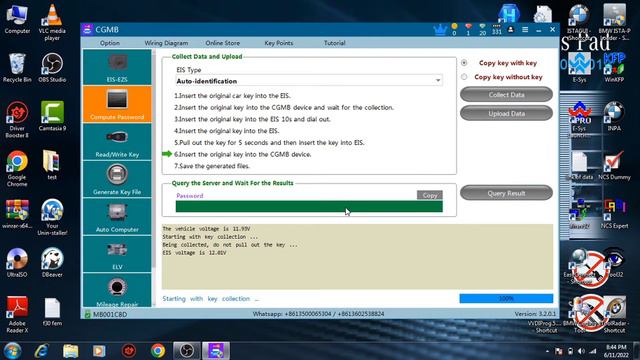Click the log output text area
The image size is (640, 360).
[357, 257]
